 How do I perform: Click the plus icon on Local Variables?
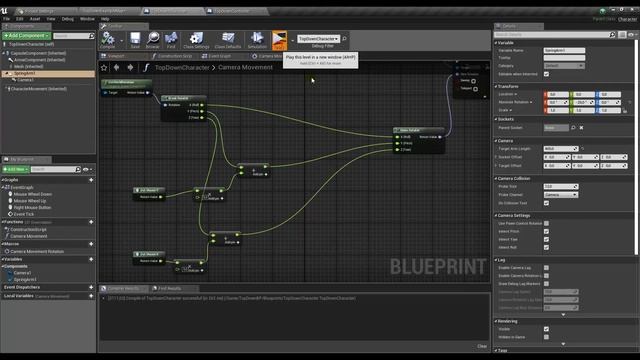[x=91, y=296]
